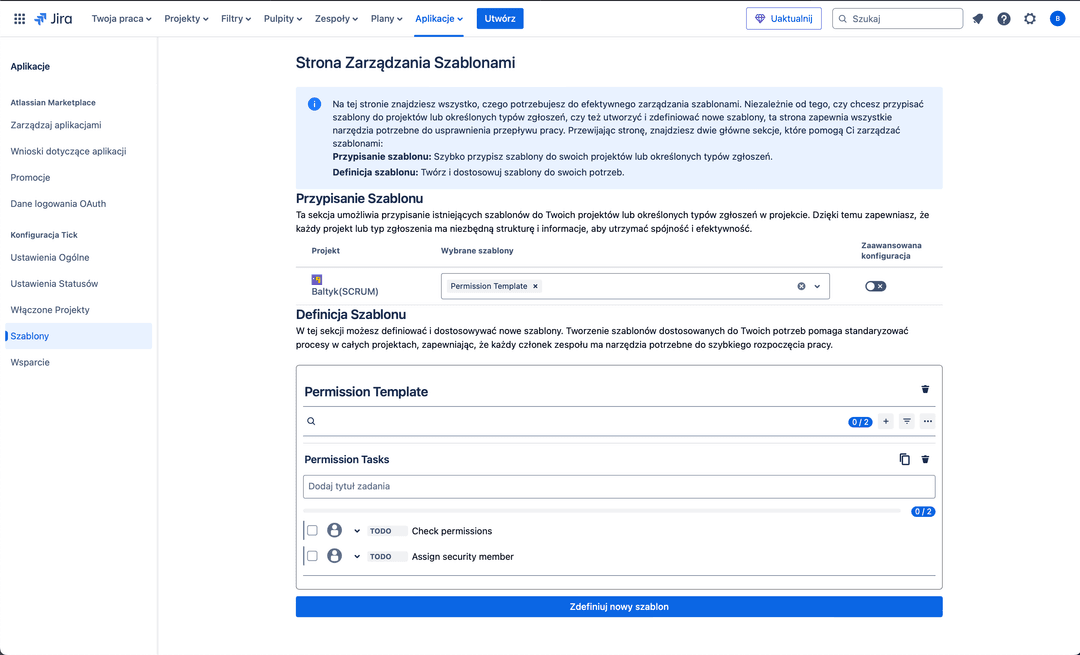Open the Projekty menu
The image size is (1080, 655).
[186, 19]
